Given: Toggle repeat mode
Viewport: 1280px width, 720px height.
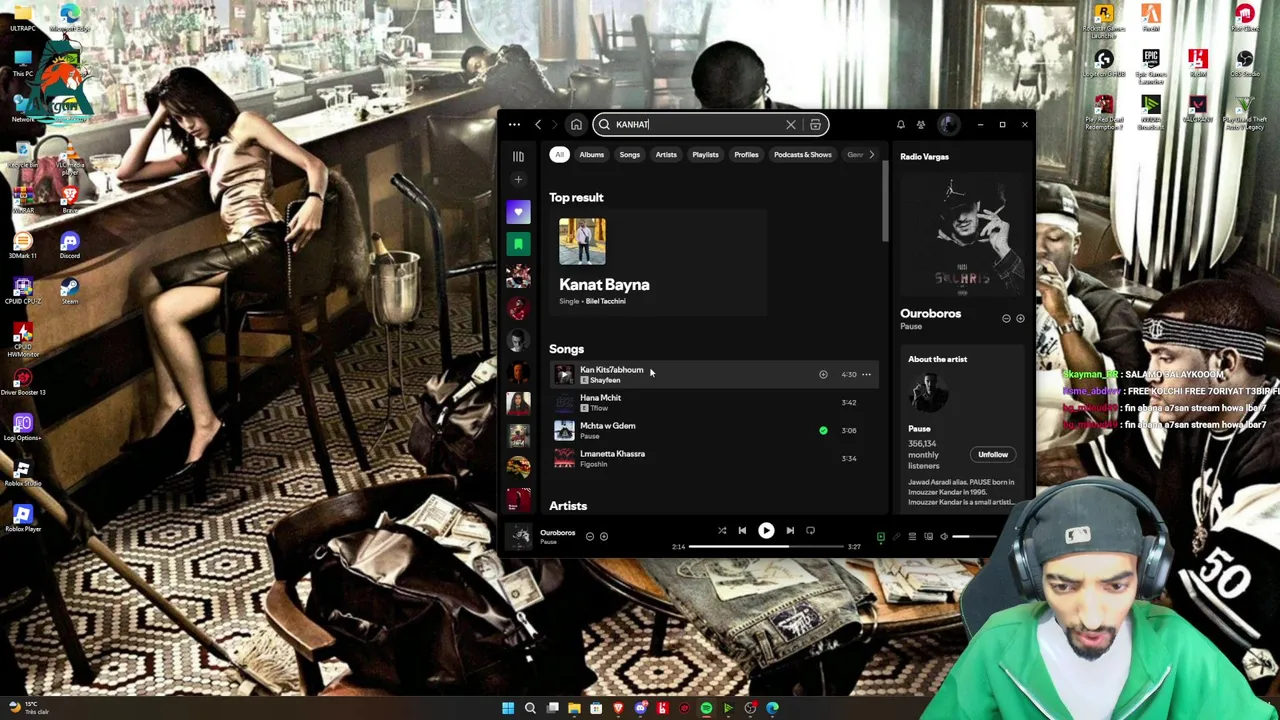Looking at the screenshot, I should [x=810, y=531].
